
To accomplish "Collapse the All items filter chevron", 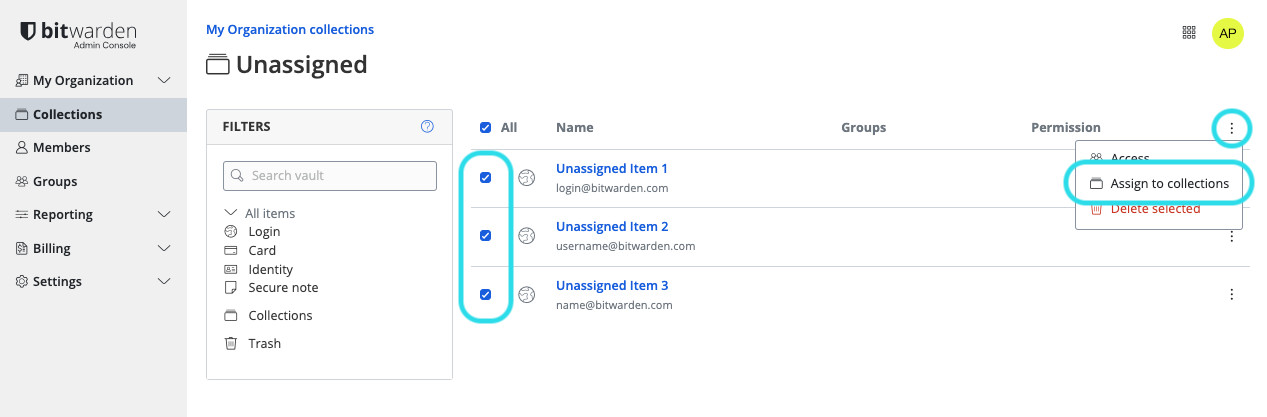I will [x=230, y=213].
